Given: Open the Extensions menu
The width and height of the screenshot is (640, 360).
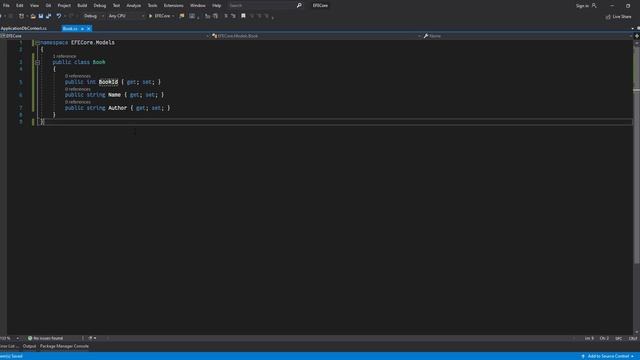Looking at the screenshot, I should tap(173, 6).
